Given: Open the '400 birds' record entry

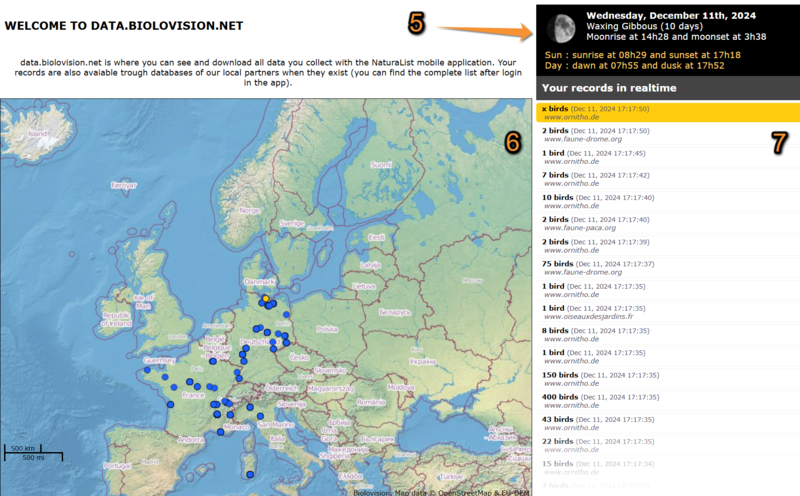Looking at the screenshot, I should point(560,396).
